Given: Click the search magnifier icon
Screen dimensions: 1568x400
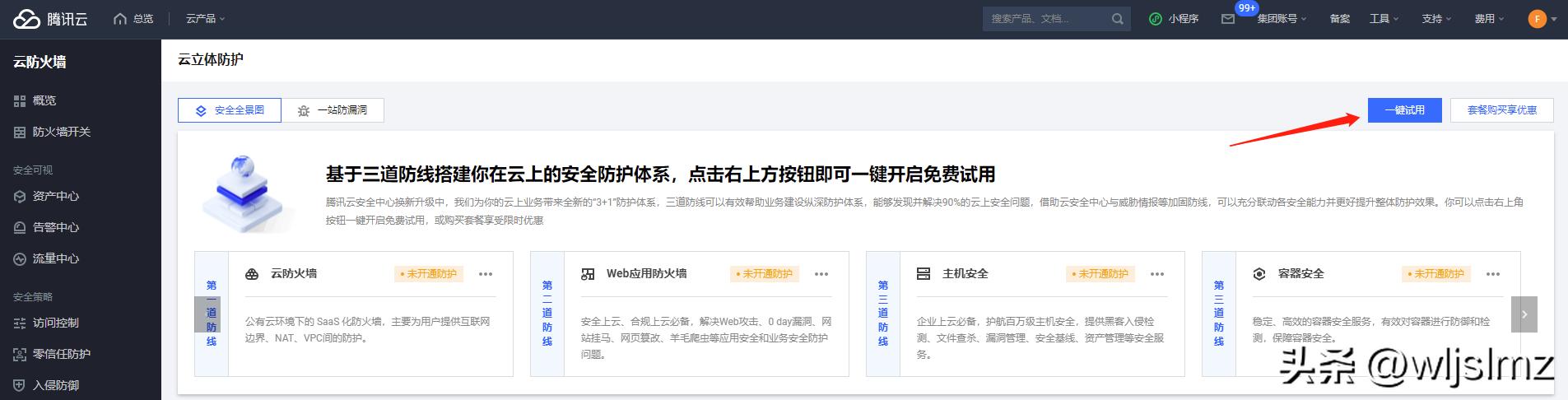Looking at the screenshot, I should [x=1117, y=19].
